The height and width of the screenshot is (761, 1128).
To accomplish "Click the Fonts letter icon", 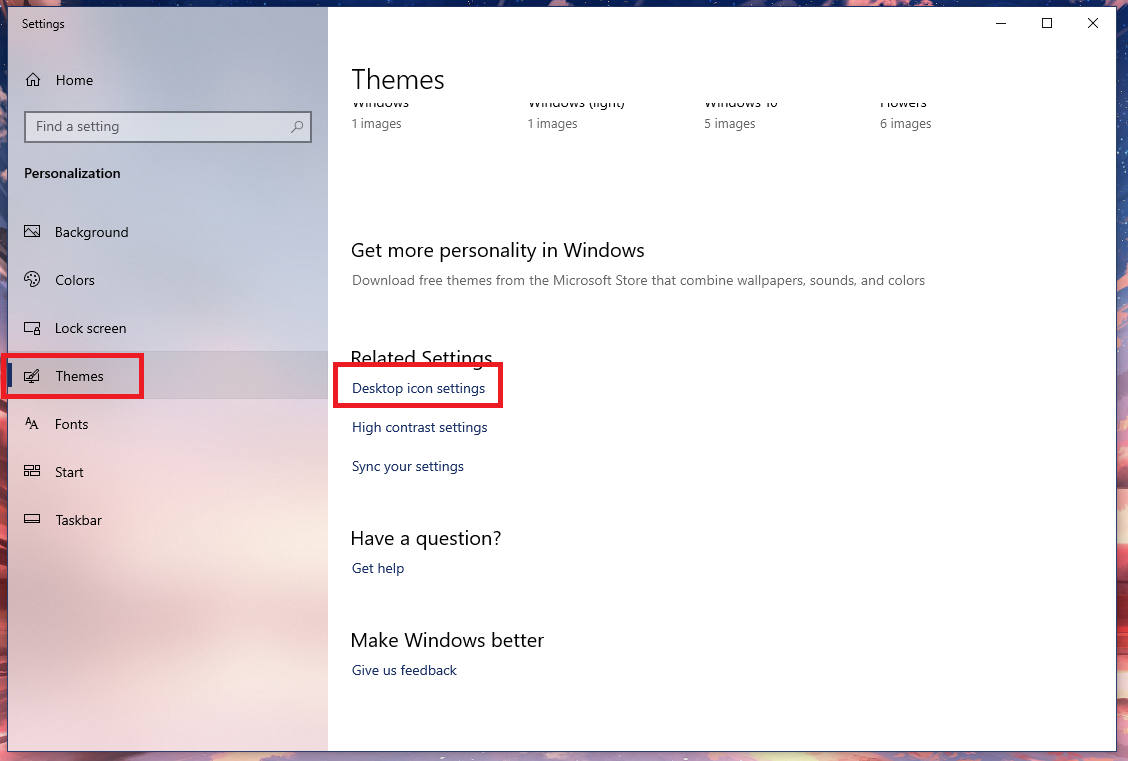I will point(32,424).
